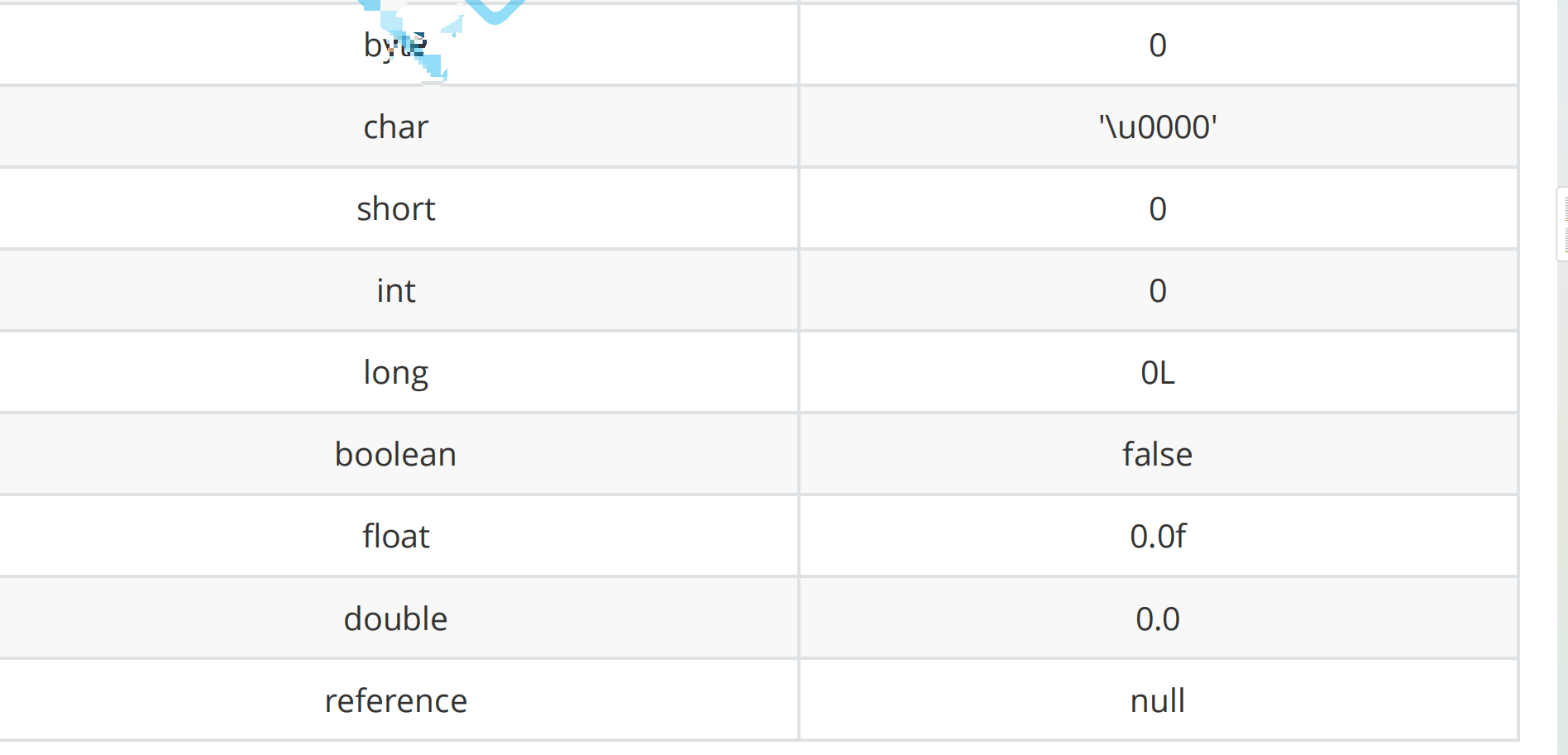Click the 0L default value

[x=1158, y=372]
